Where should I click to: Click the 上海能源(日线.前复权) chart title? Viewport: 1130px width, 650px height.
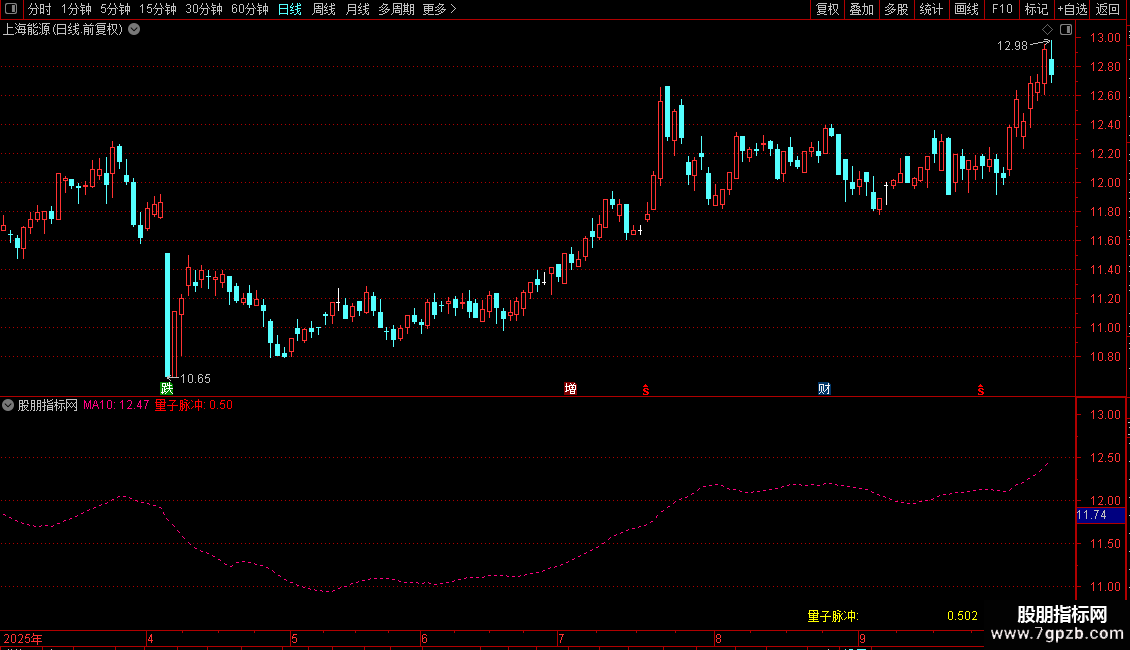pyautogui.click(x=63, y=30)
